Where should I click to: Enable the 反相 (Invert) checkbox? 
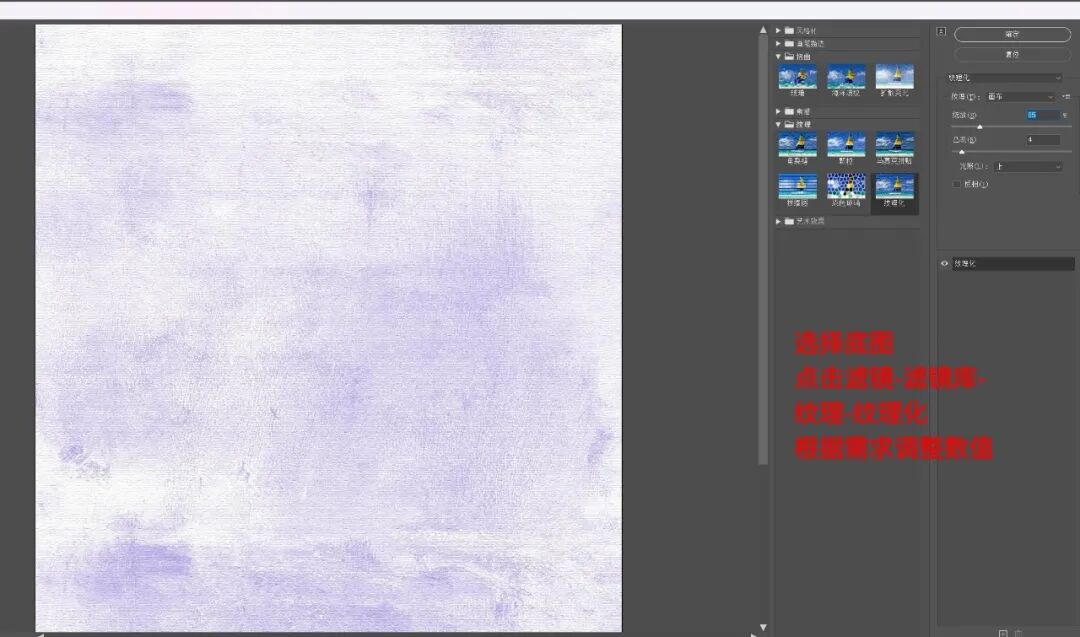(x=957, y=184)
